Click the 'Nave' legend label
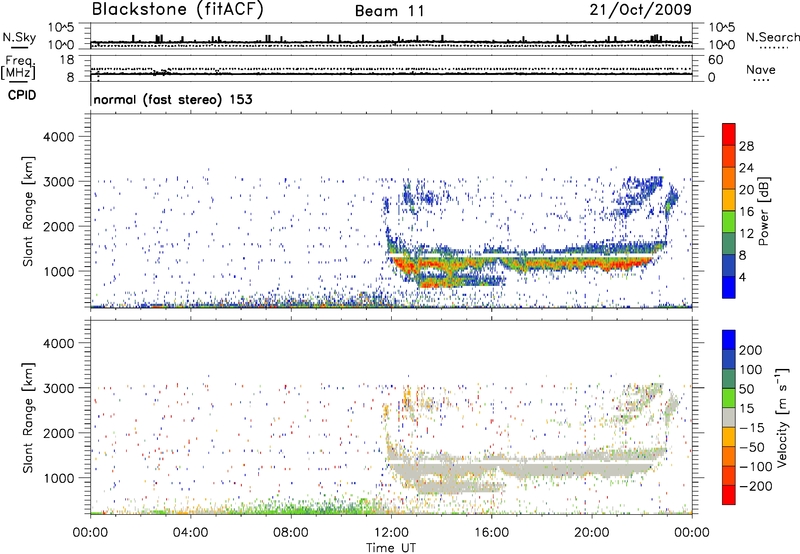Screen dimensions: 800x554 click(760, 70)
